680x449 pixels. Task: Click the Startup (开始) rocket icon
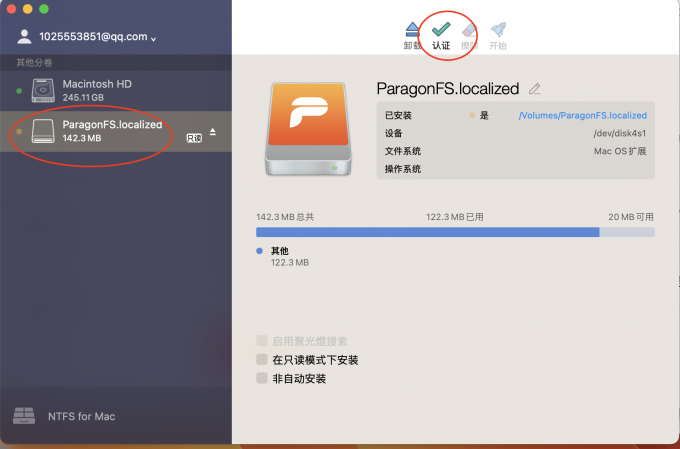498,30
